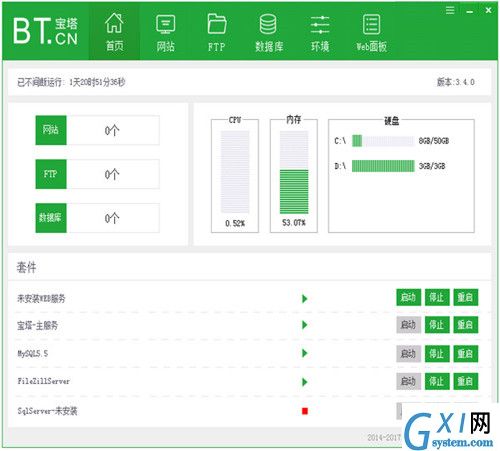Image resolution: width=500 pixels, height=451 pixels.
Task: Open the 首页 home icon tab
Action: click(x=114, y=32)
